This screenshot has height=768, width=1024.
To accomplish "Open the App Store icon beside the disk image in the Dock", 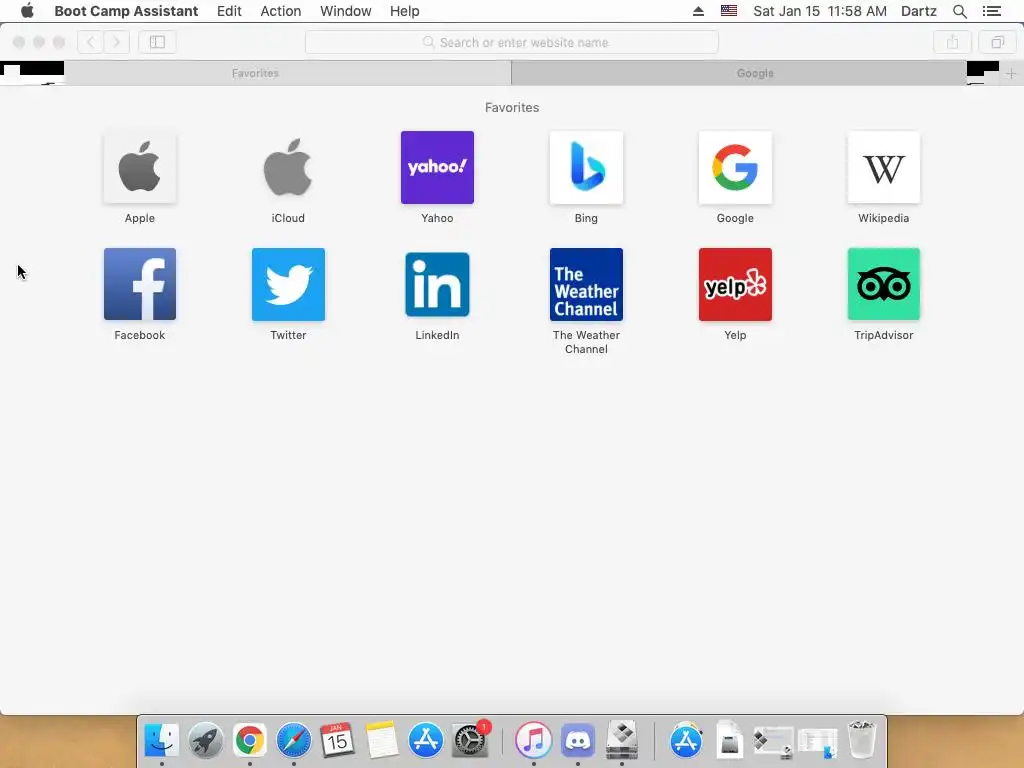I will click(686, 740).
